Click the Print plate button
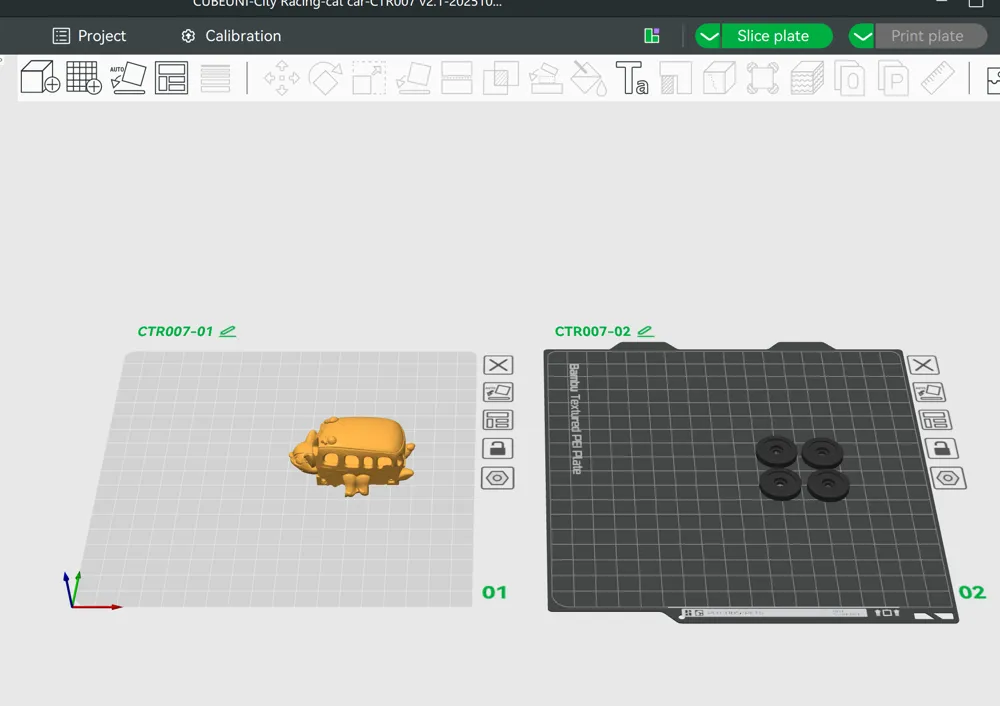 [x=930, y=36]
